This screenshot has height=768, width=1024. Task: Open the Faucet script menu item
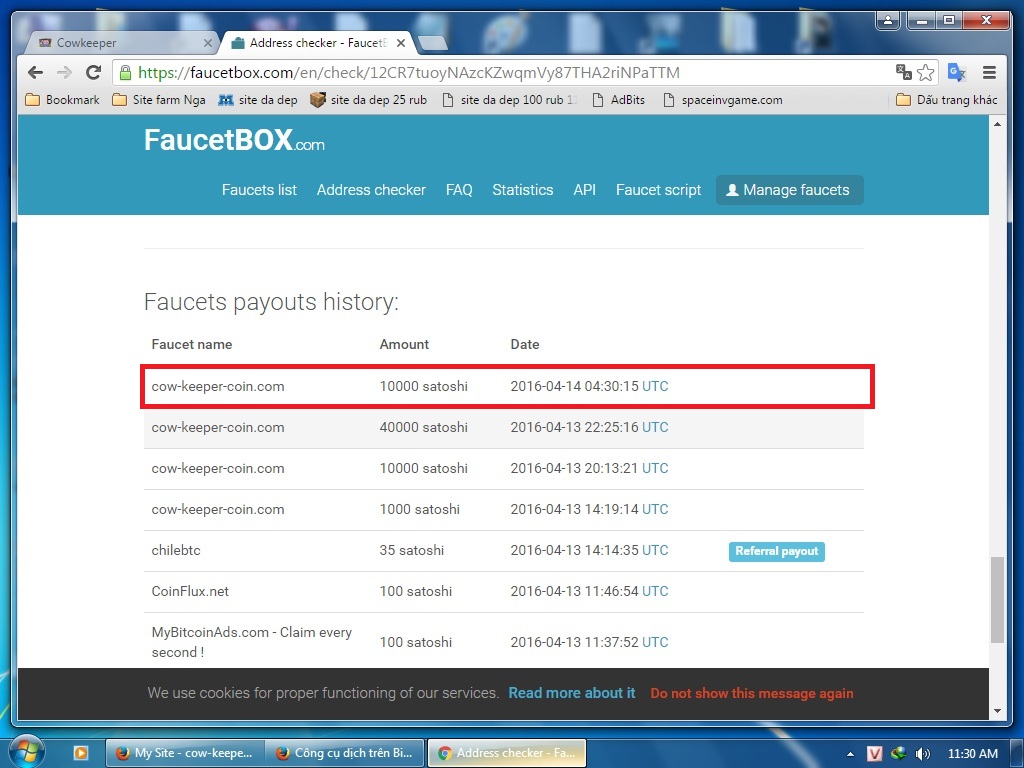click(x=658, y=190)
